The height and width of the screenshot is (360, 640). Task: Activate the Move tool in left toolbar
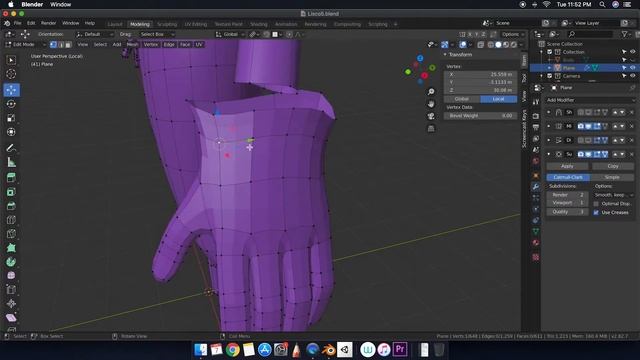pyautogui.click(x=11, y=90)
